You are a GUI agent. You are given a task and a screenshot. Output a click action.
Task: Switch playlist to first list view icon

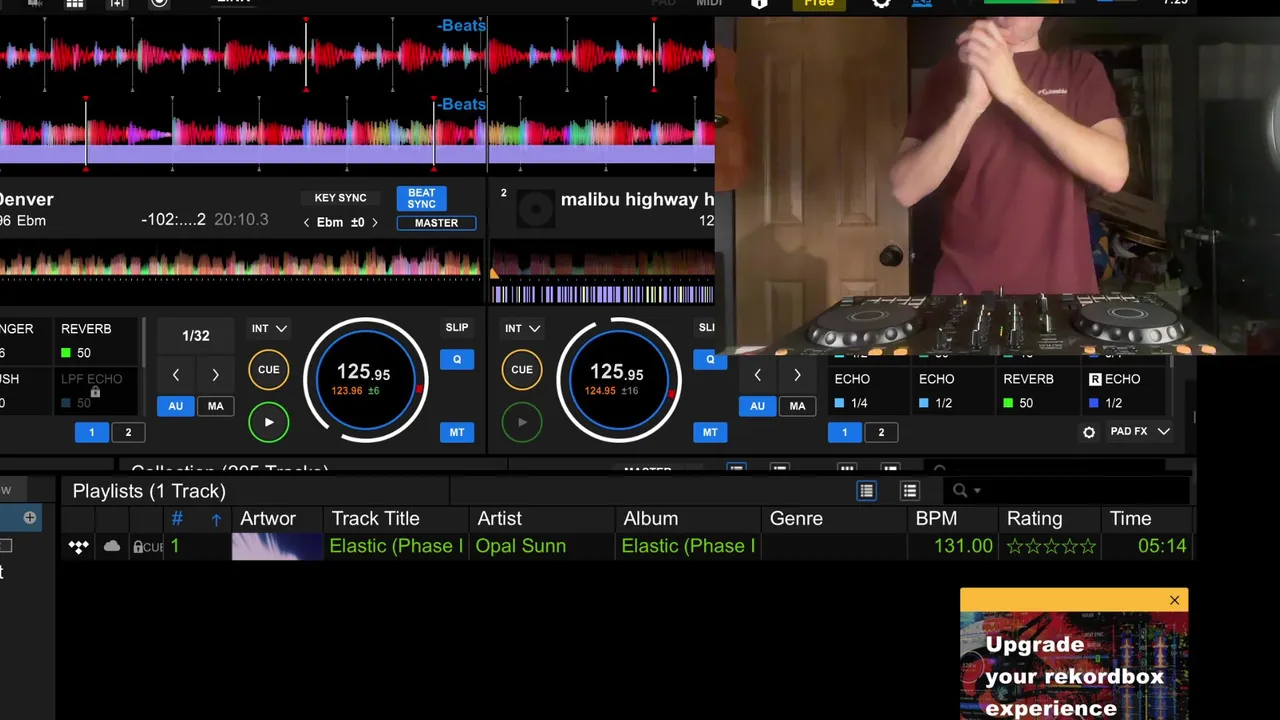(x=866, y=491)
